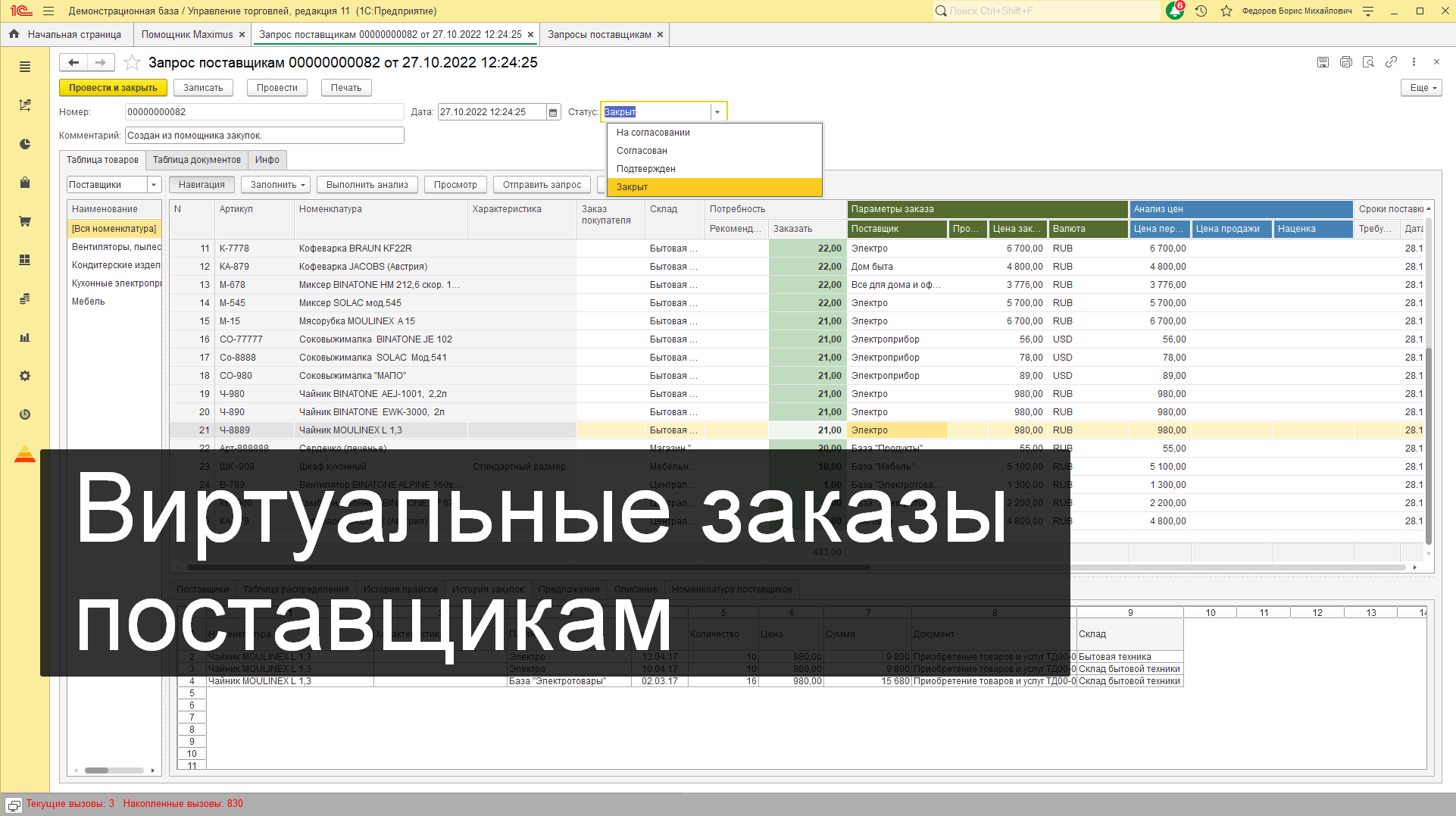1456x816 pixels.
Task: Open the bar chart finance icon in sidebar
Action: (x=25, y=337)
